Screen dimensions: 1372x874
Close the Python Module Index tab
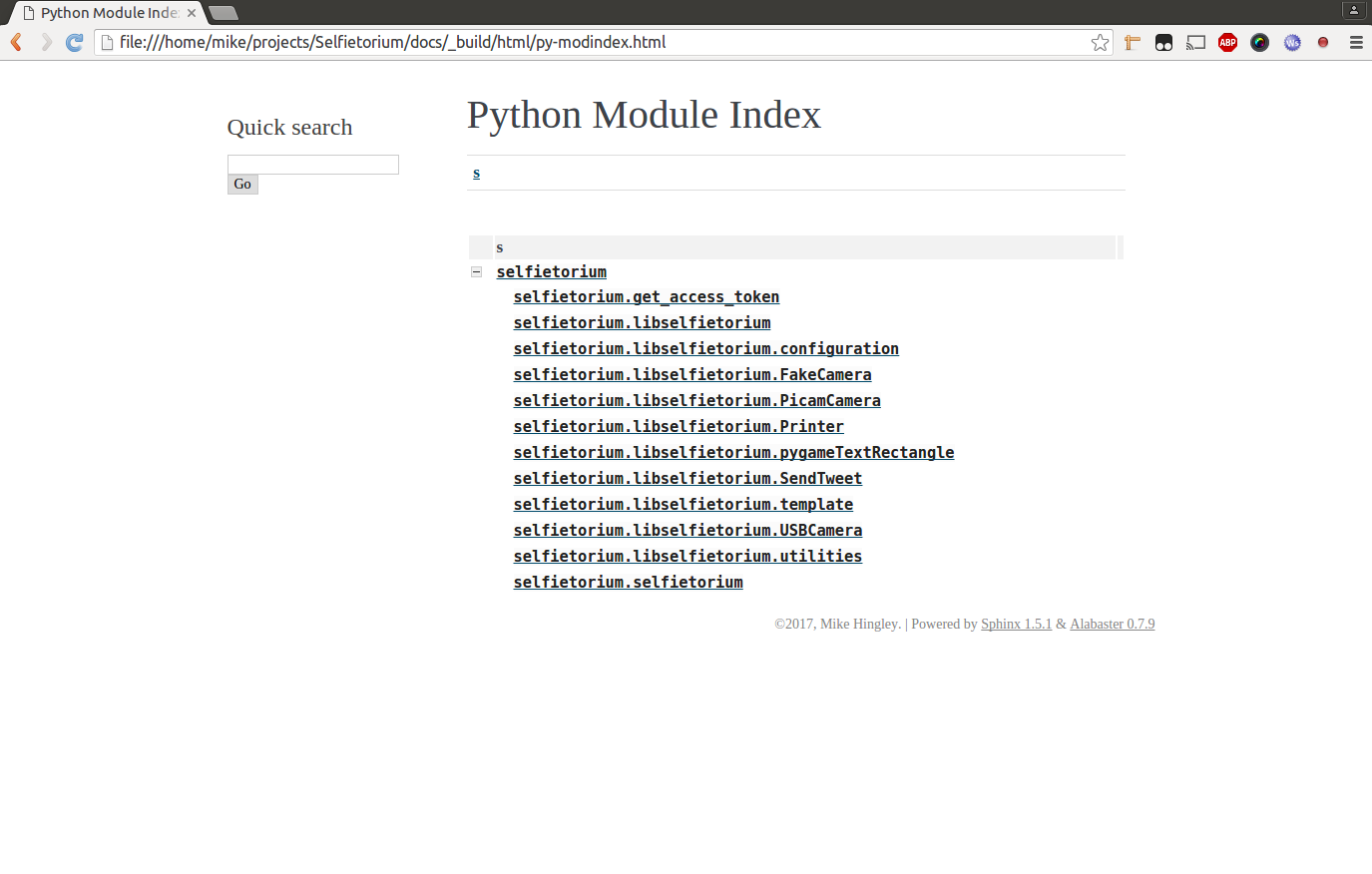click(192, 13)
